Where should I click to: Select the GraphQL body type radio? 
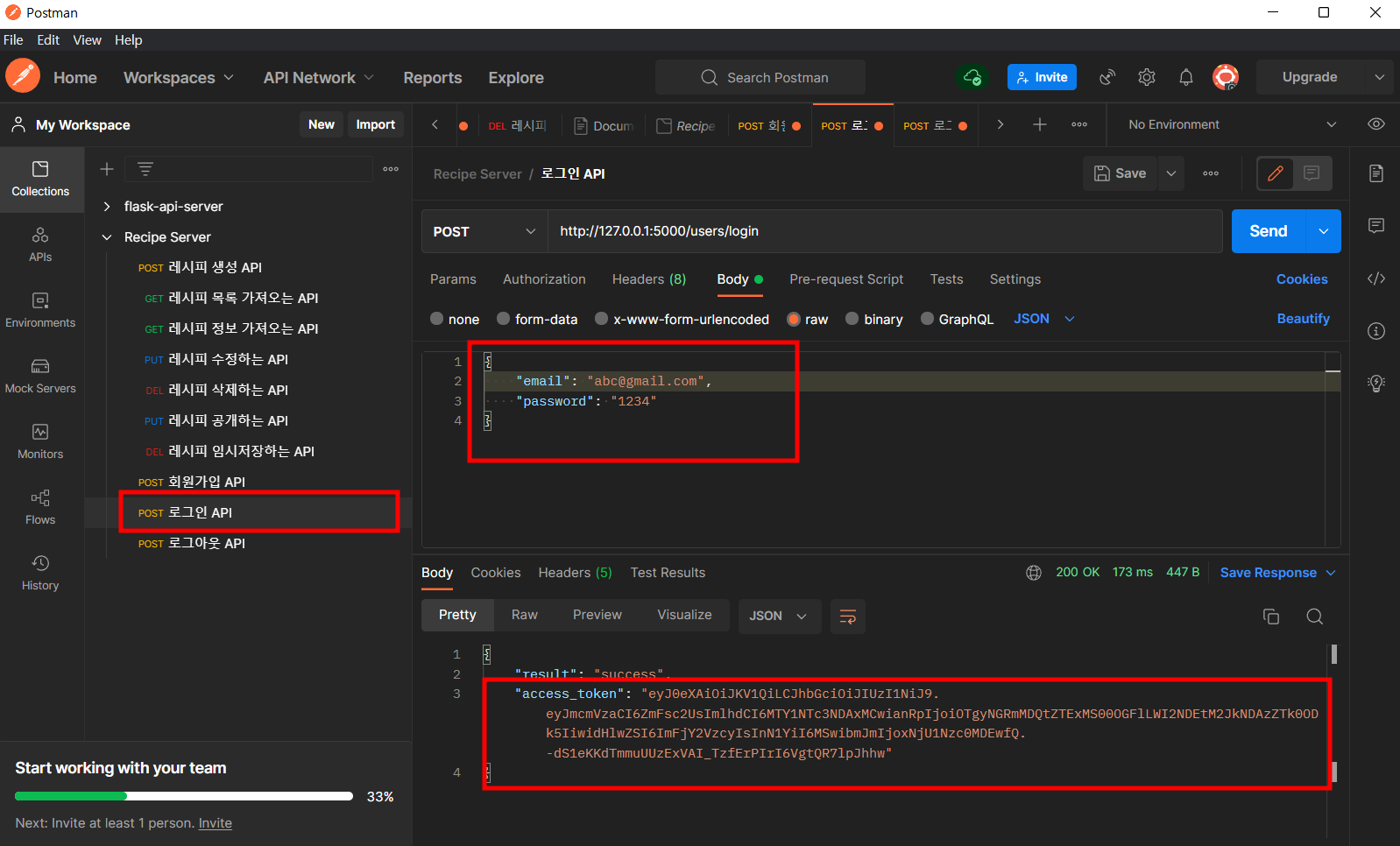[927, 319]
